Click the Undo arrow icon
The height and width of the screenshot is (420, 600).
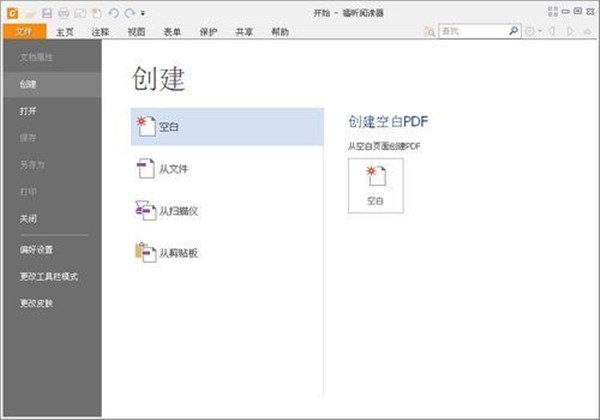(x=113, y=13)
